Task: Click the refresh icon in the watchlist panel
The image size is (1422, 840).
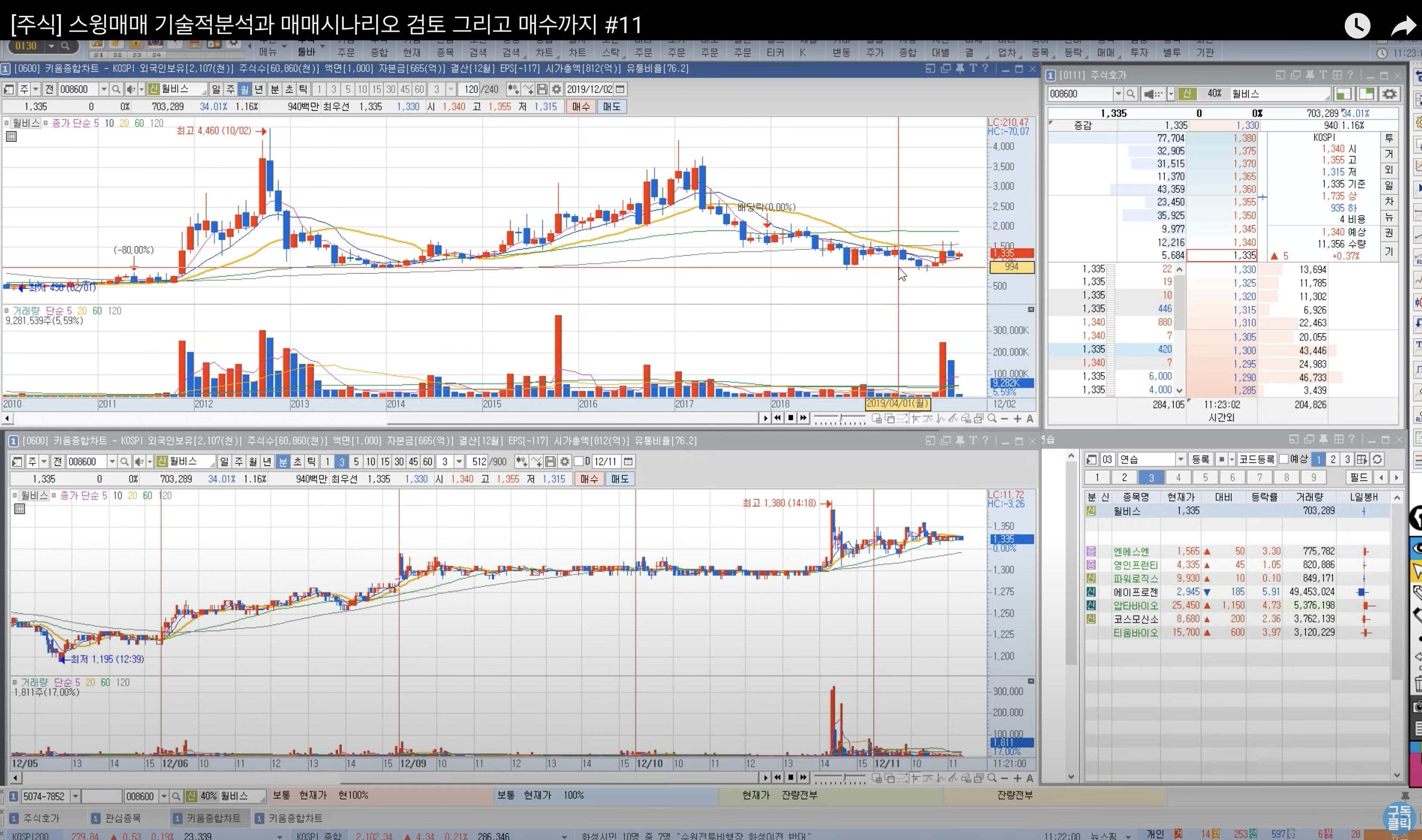Action: (x=1377, y=459)
